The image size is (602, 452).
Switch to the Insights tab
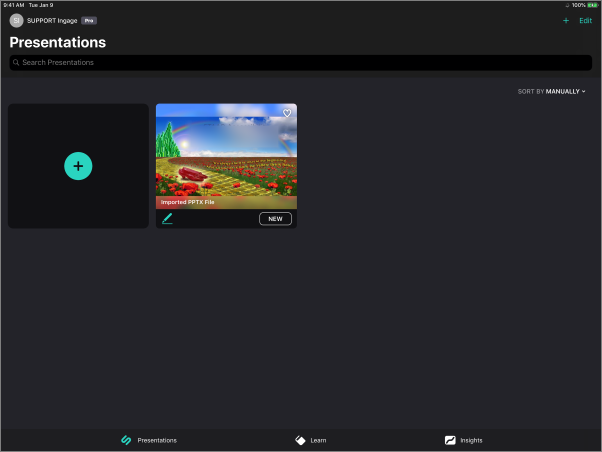463,440
